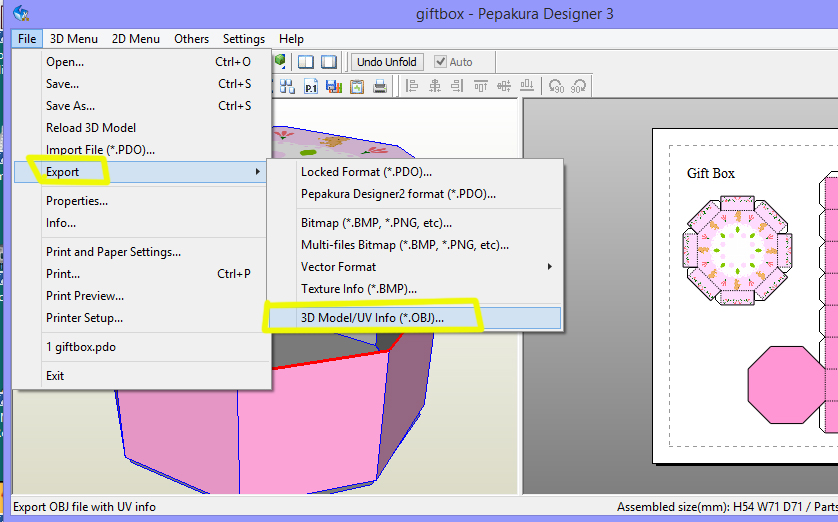Export Texture Info (*.BMP)...
838x522 pixels.
(x=415, y=289)
